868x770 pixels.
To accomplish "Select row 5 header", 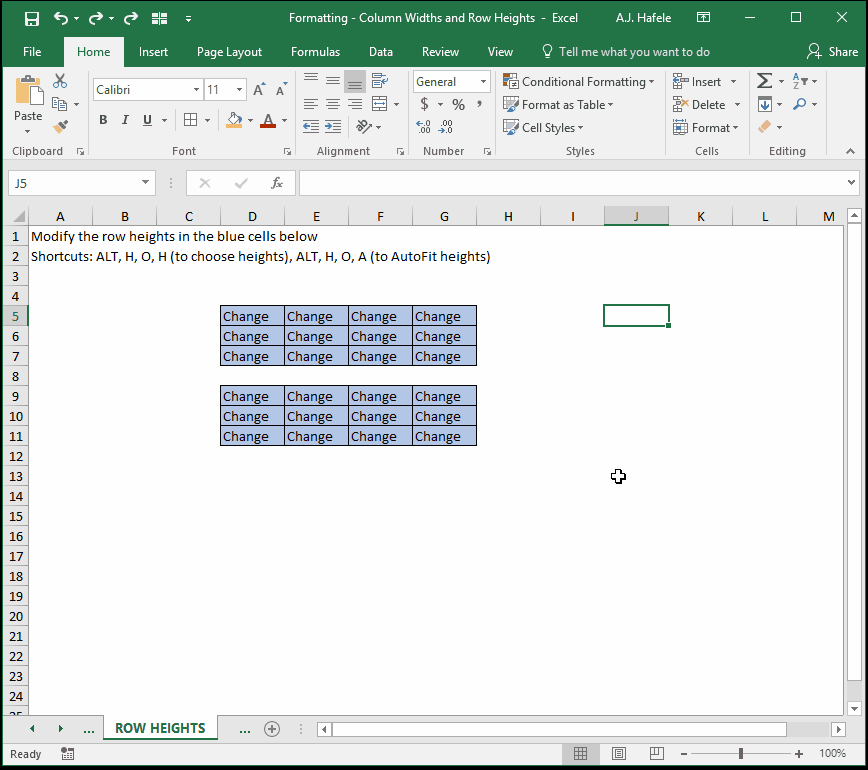I will [16, 316].
